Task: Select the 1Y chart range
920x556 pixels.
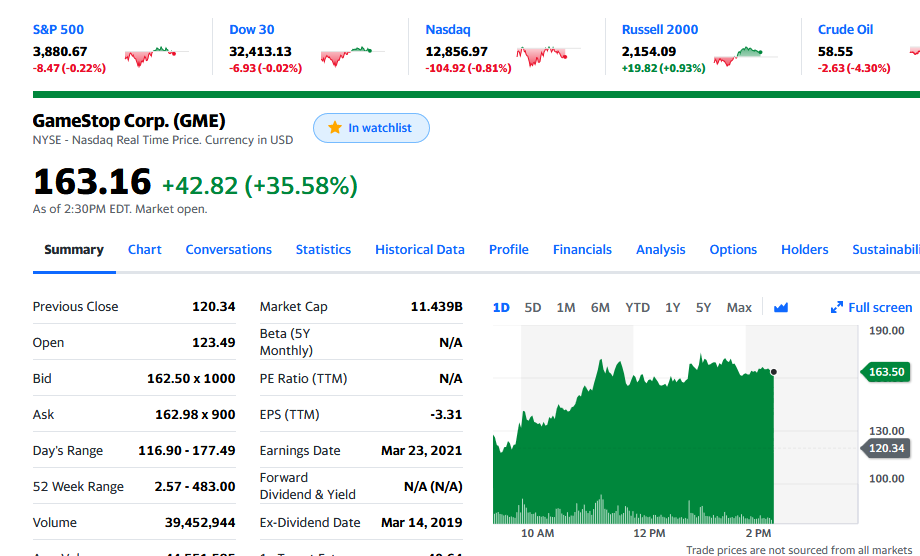Action: 672,307
